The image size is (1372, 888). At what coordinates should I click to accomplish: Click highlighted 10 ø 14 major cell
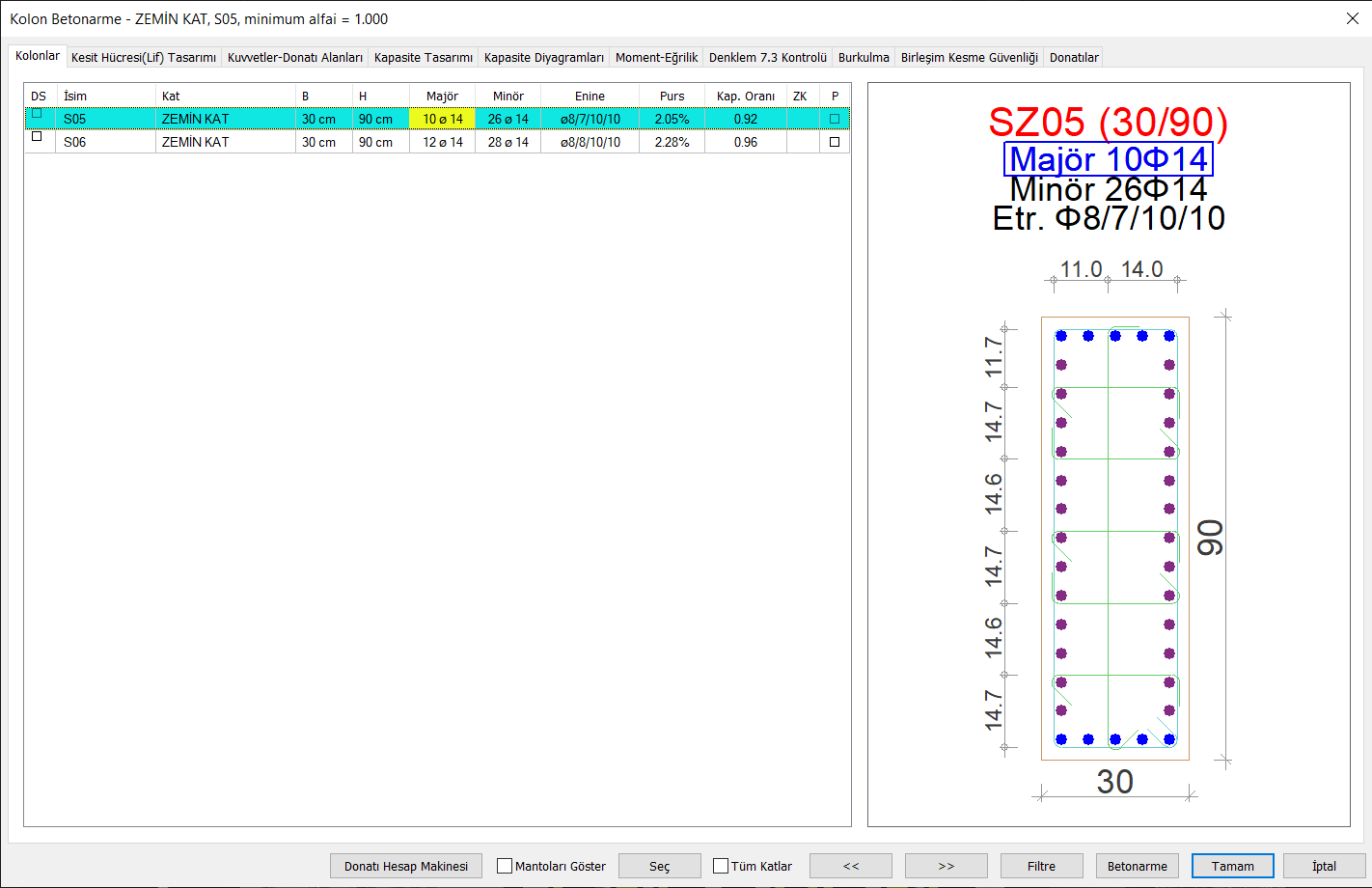[442, 119]
